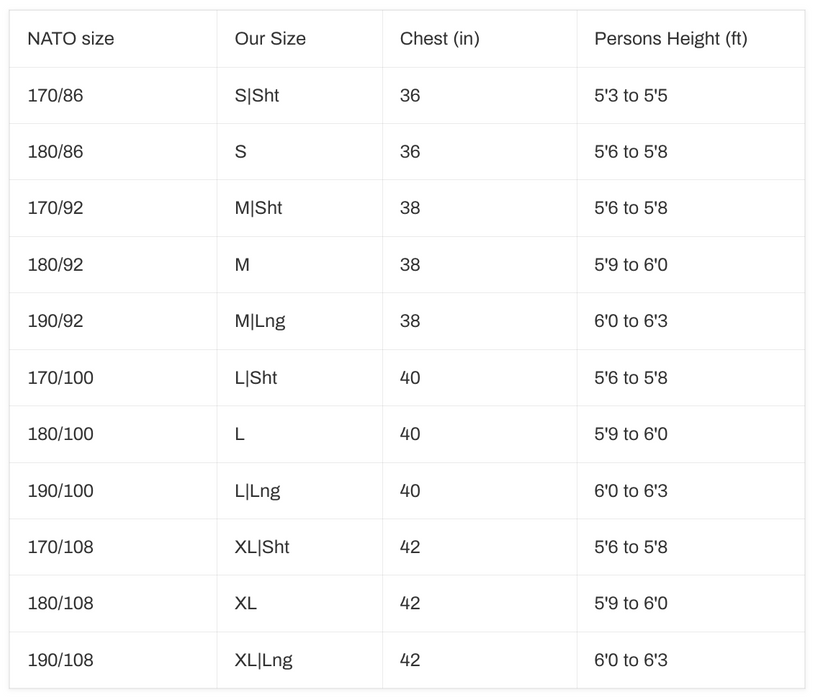
Task: Click the L|Lng size cell
Action: 257,491
